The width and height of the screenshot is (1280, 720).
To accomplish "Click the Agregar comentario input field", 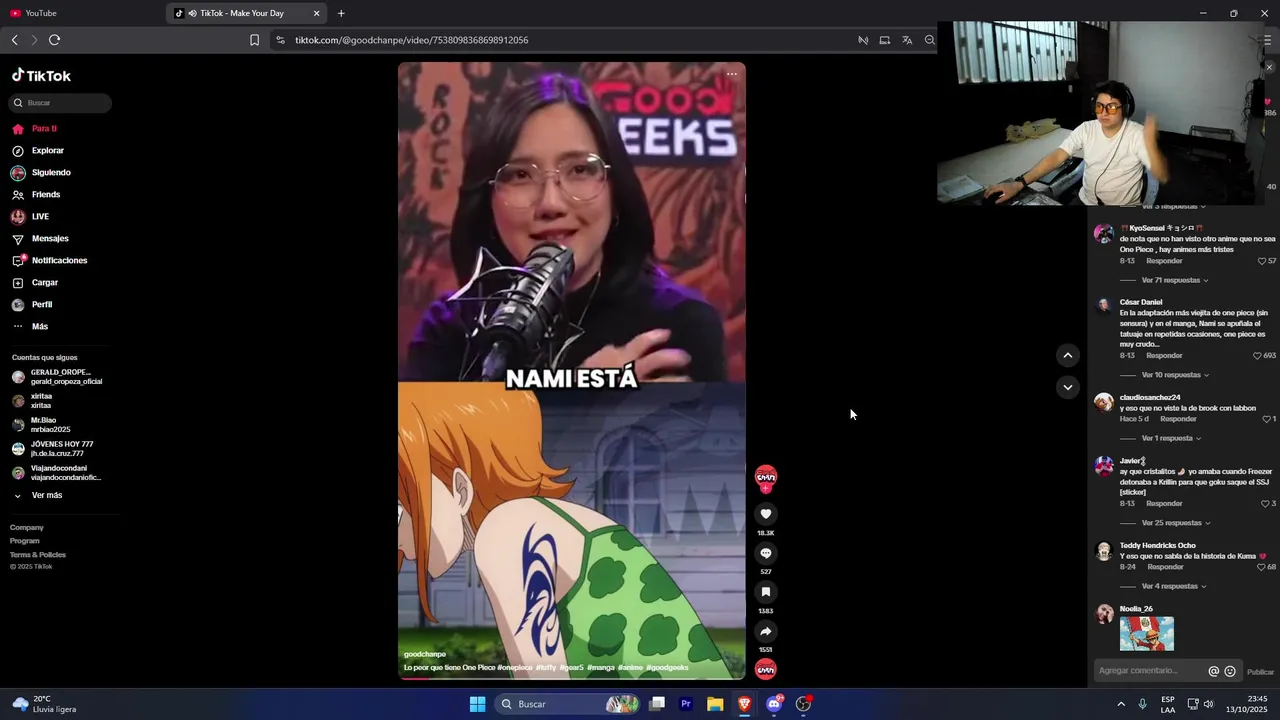I will pos(1148,671).
